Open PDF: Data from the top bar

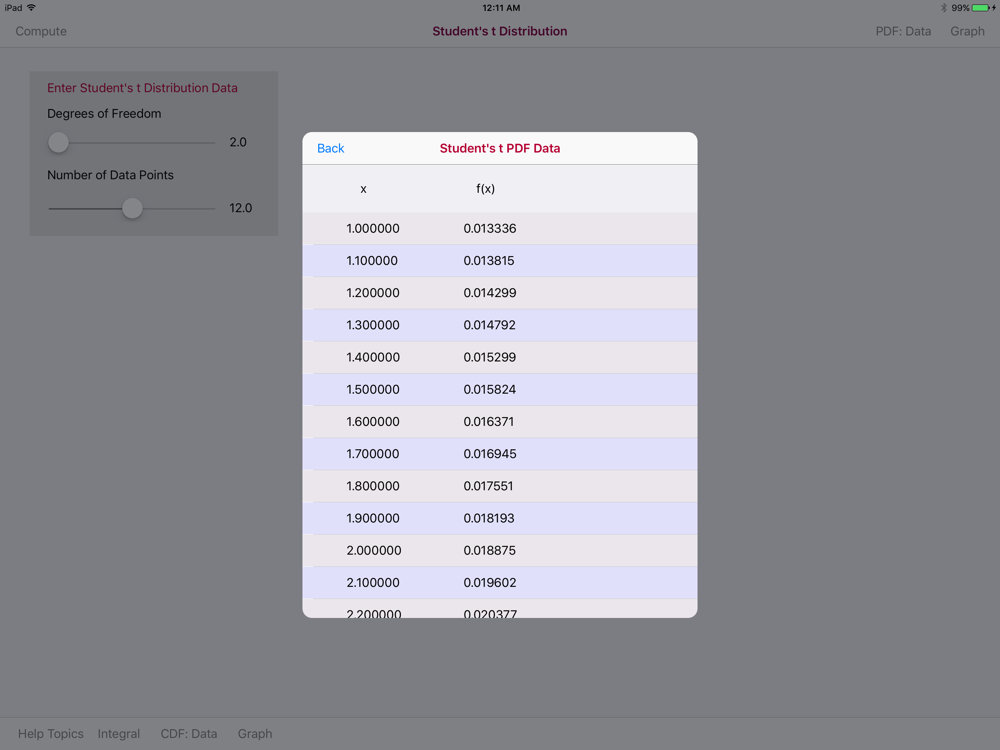pyautogui.click(x=903, y=31)
